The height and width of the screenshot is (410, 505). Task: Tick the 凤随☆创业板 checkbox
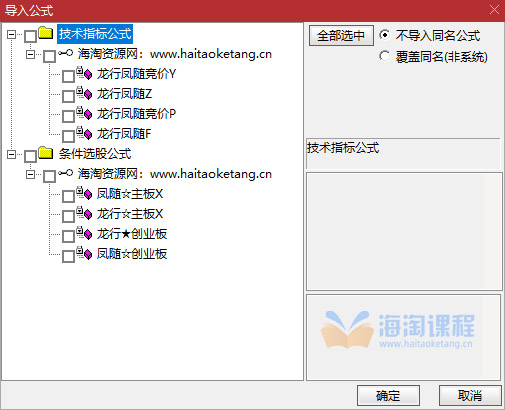point(68,256)
